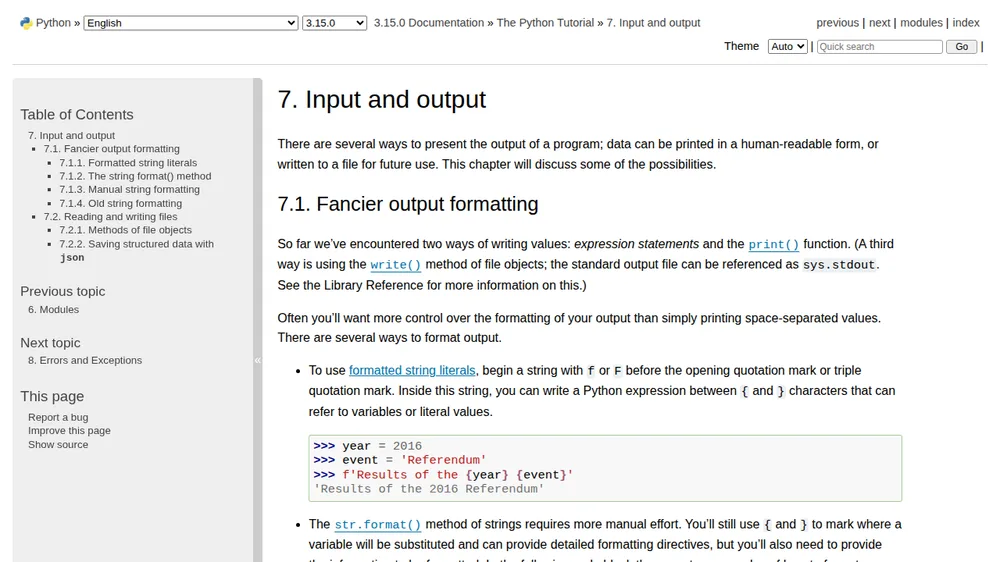Click the year = 2016 code line

point(367,446)
